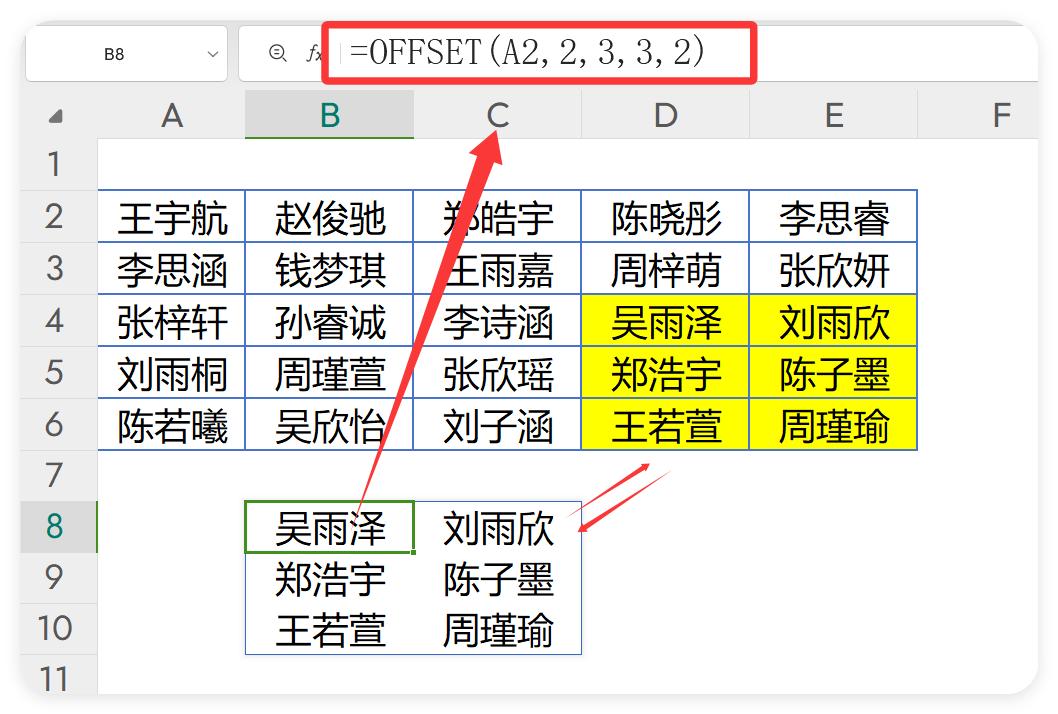Click yellow cell 刘雨欣 in column E
Screen dimensions: 1058x714
(x=833, y=321)
